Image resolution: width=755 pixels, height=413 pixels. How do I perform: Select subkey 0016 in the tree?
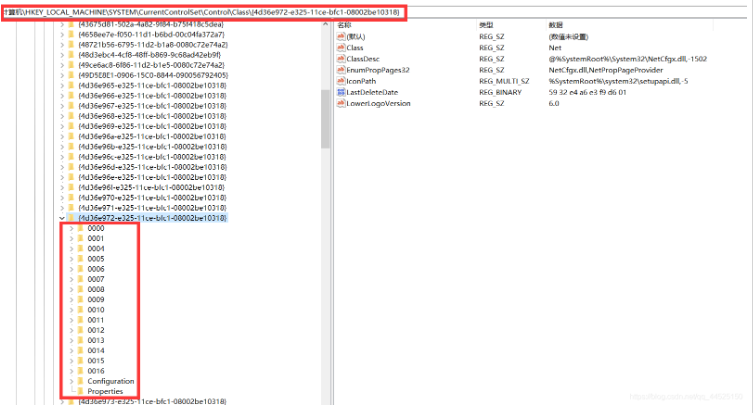click(96, 371)
